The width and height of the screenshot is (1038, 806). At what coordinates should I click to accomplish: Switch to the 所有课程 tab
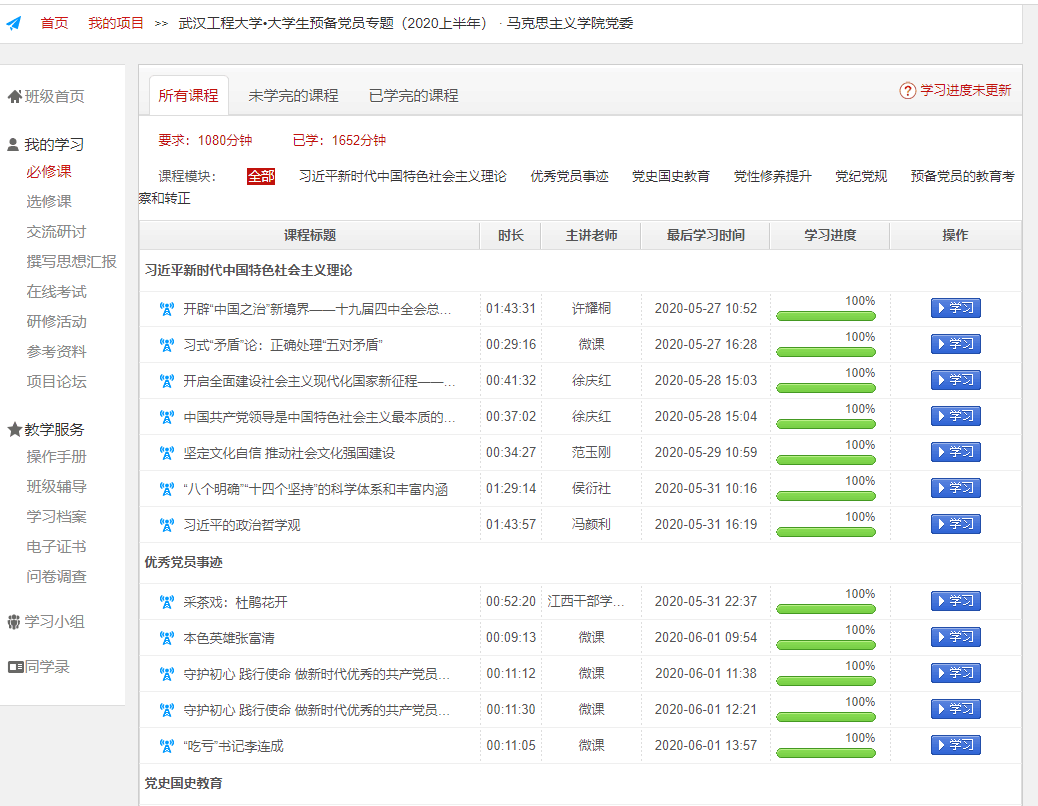tap(189, 95)
